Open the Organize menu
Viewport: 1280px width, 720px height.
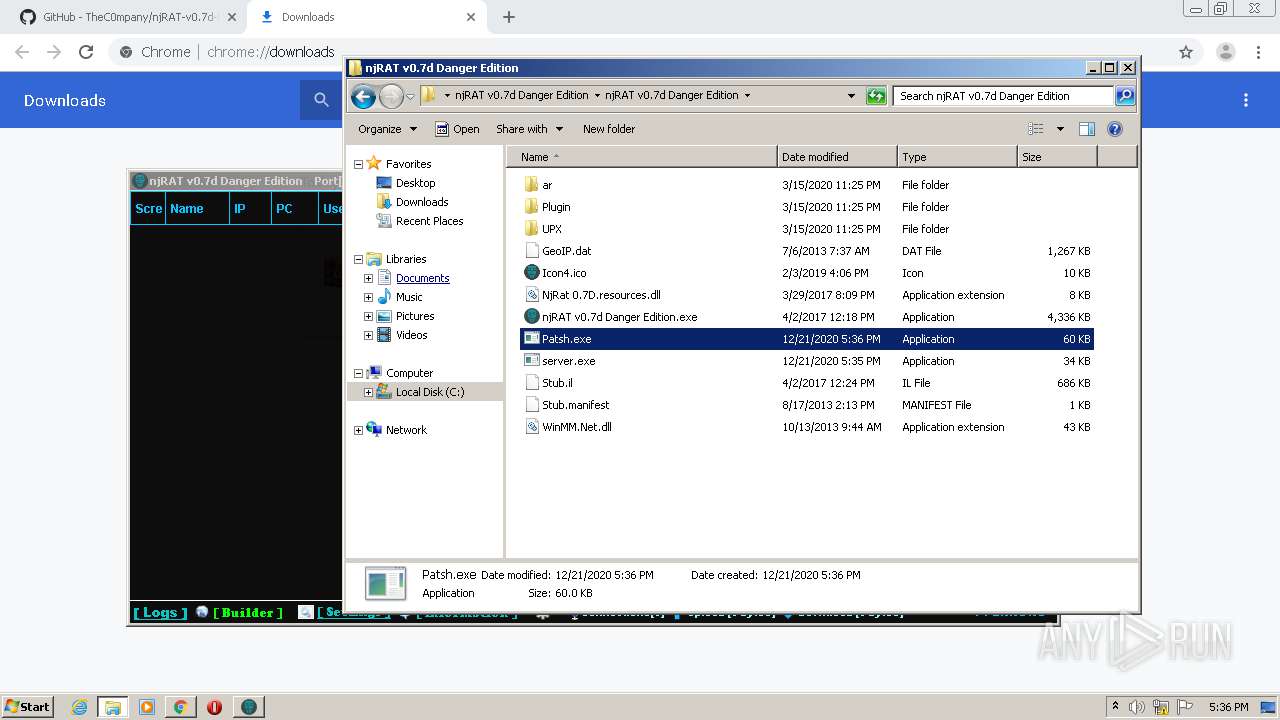click(x=387, y=129)
